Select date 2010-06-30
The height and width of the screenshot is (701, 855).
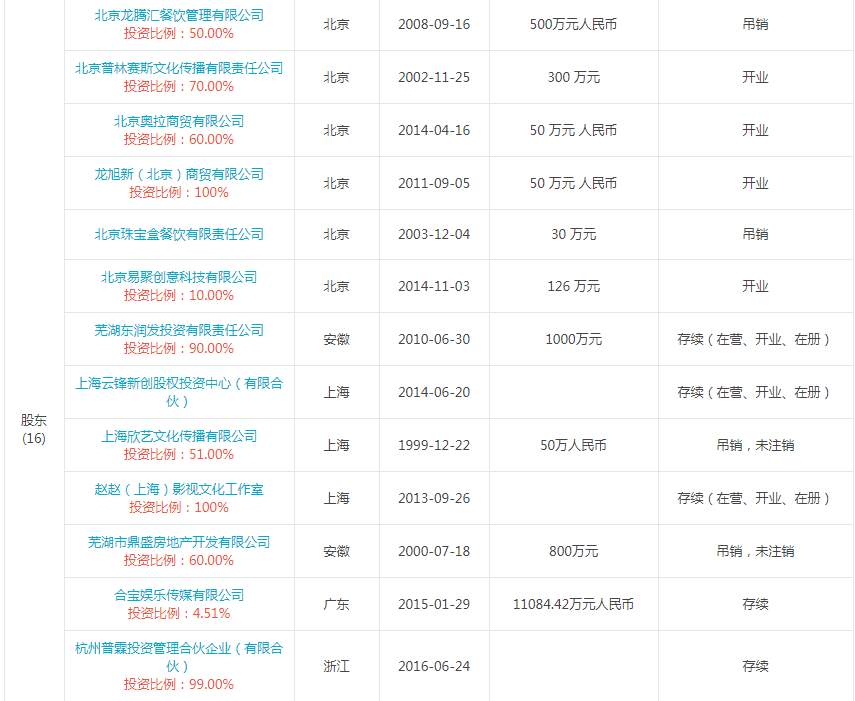tap(434, 339)
